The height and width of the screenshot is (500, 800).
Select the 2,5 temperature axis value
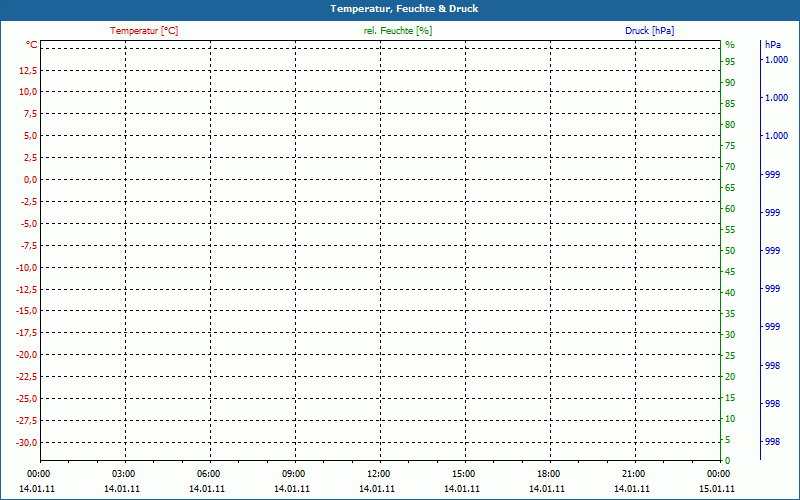point(30,158)
